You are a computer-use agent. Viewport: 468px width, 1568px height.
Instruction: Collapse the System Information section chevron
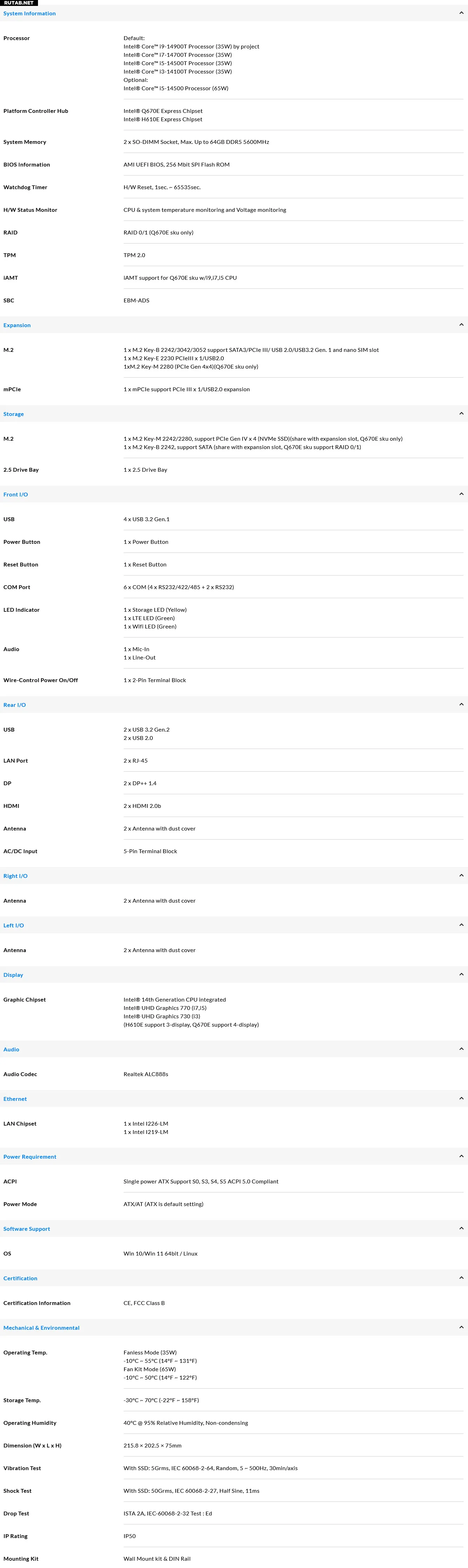point(461,13)
